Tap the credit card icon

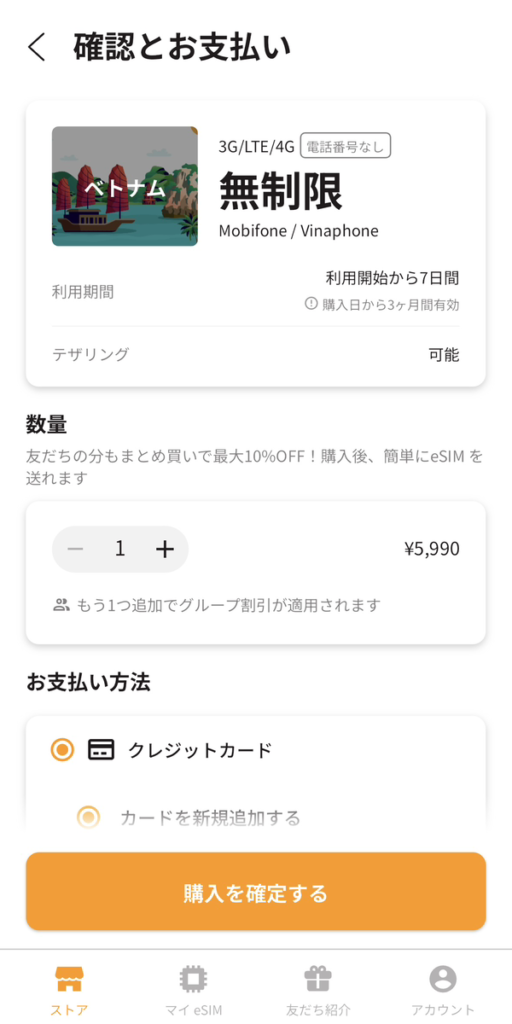(x=101, y=750)
